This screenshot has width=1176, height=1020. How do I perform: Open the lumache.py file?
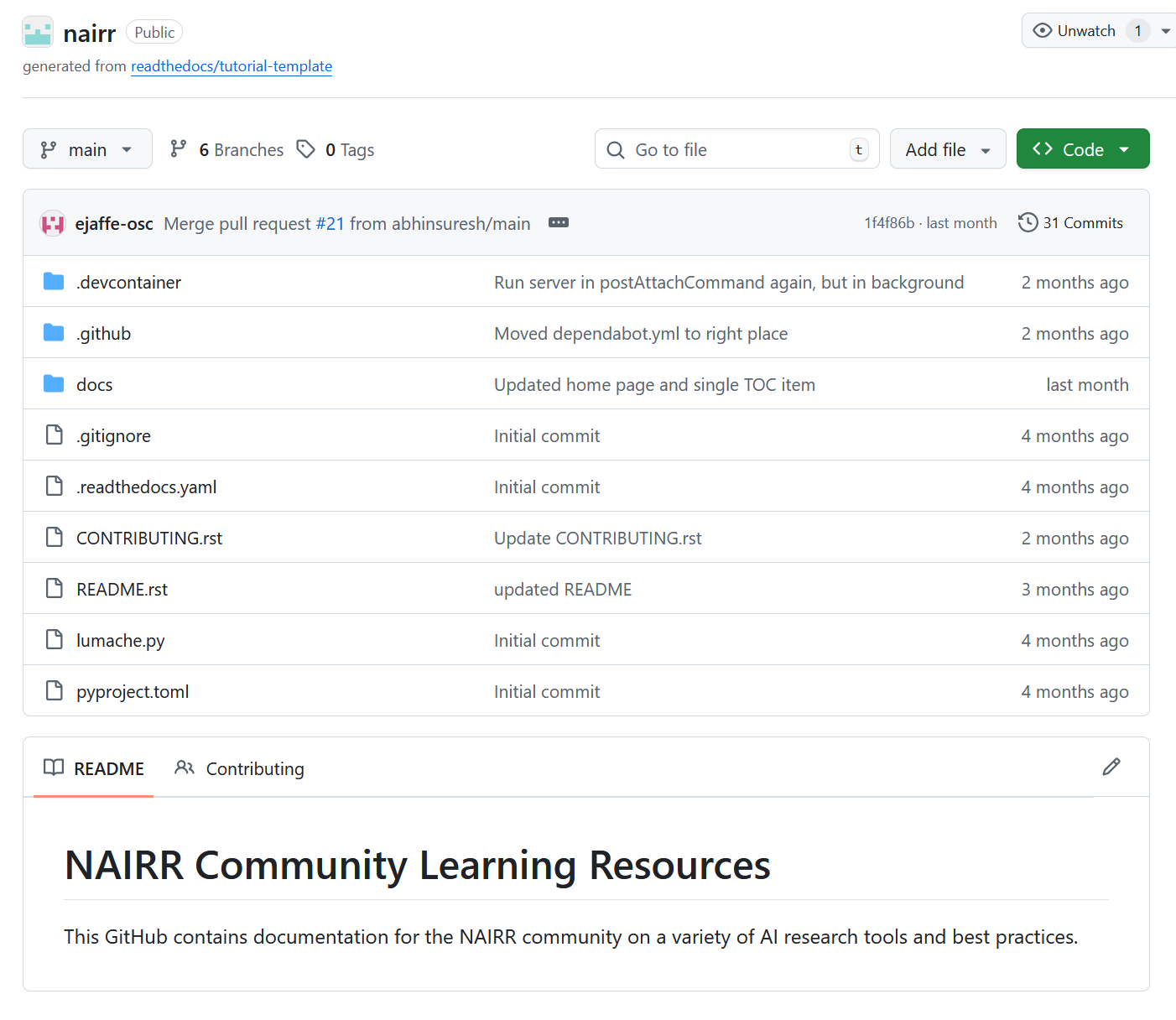(x=120, y=641)
